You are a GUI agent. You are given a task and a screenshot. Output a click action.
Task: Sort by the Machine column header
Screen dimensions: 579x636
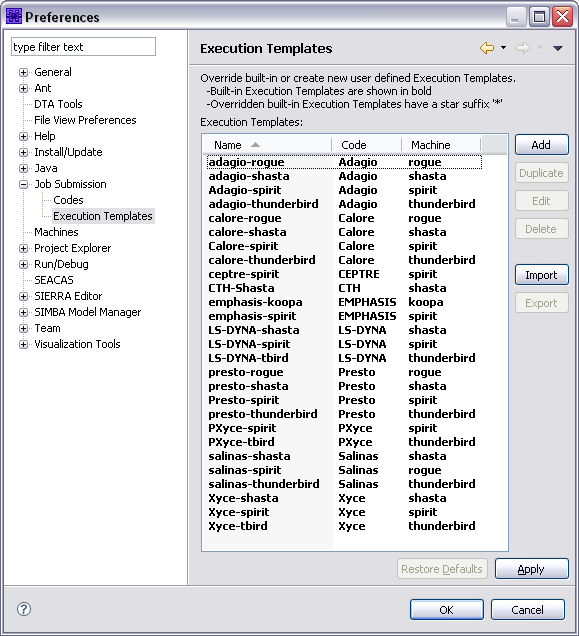[x=441, y=145]
